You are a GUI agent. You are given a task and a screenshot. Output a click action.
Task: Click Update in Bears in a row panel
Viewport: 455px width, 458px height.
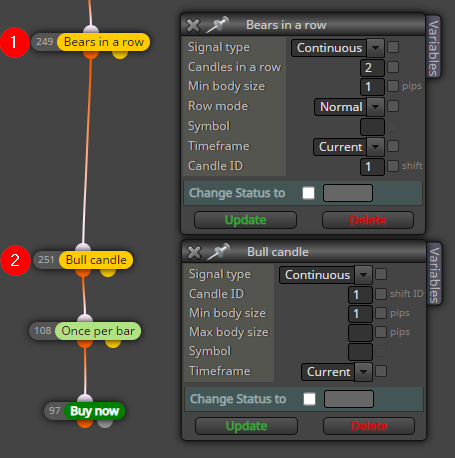(245, 220)
